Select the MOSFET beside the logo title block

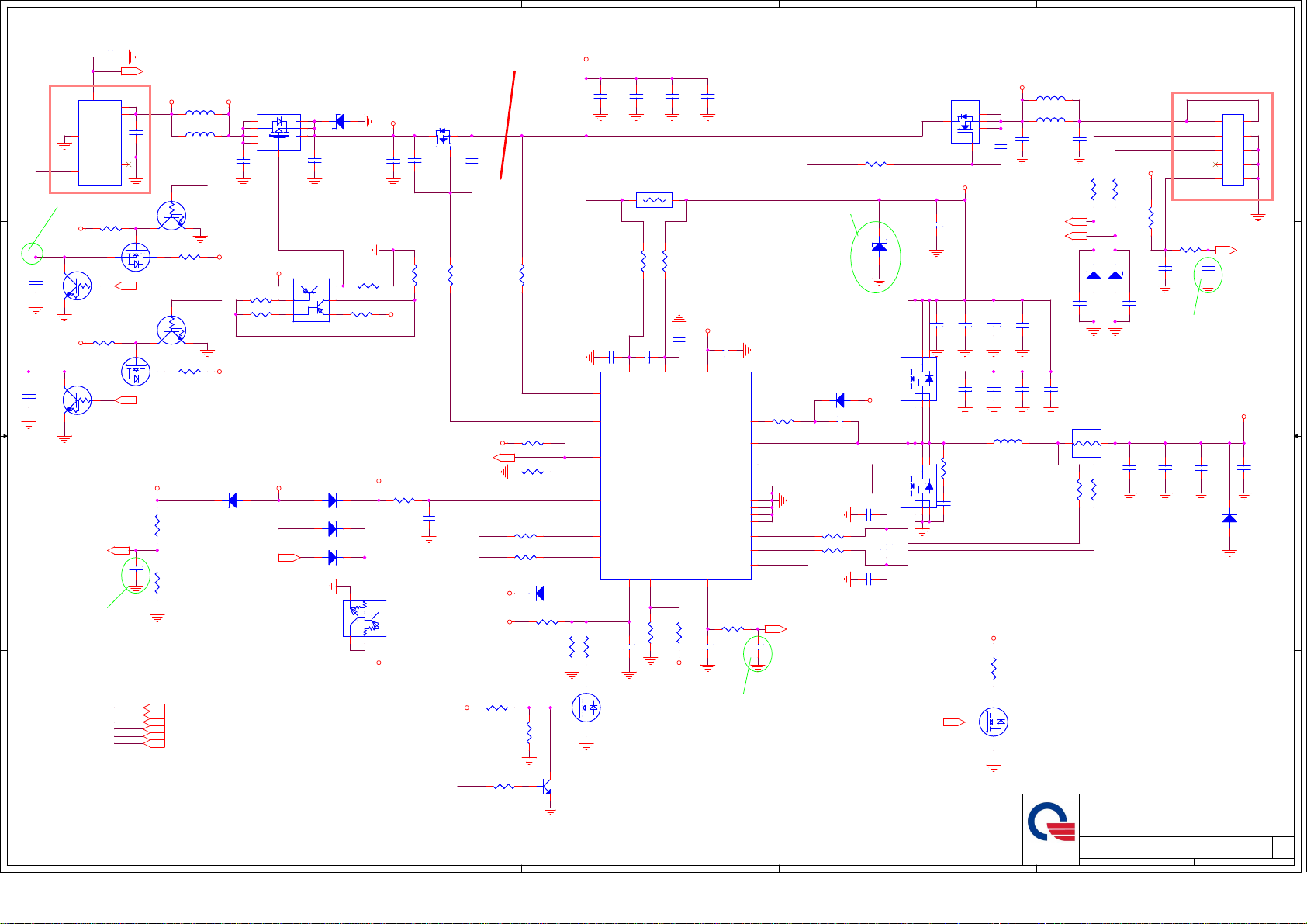(994, 722)
